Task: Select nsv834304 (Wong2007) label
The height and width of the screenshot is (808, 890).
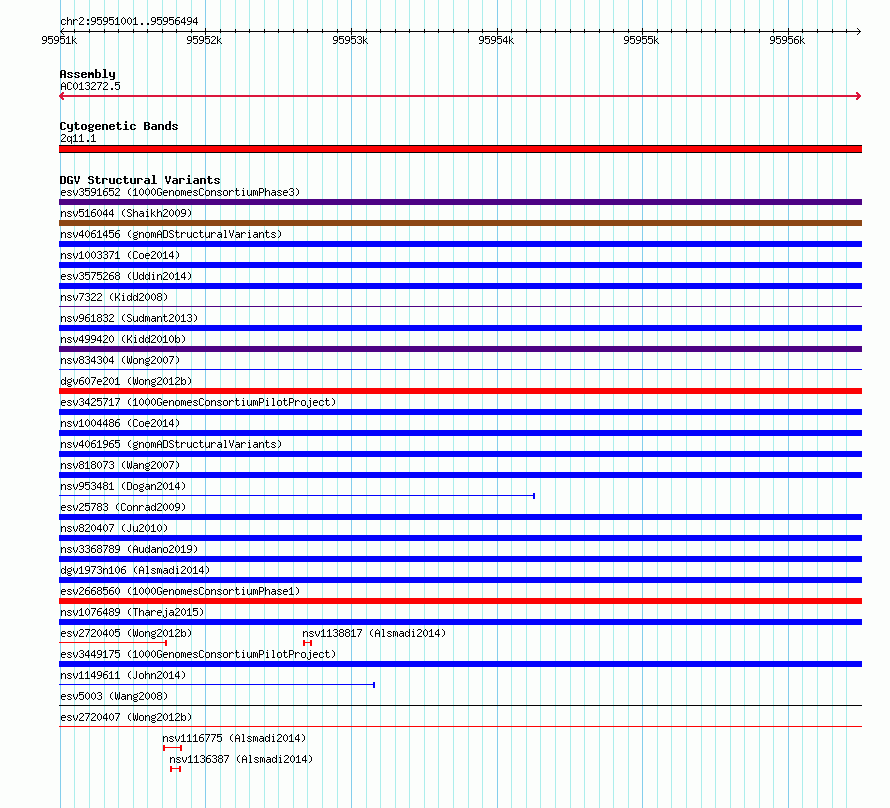Action: [120, 360]
